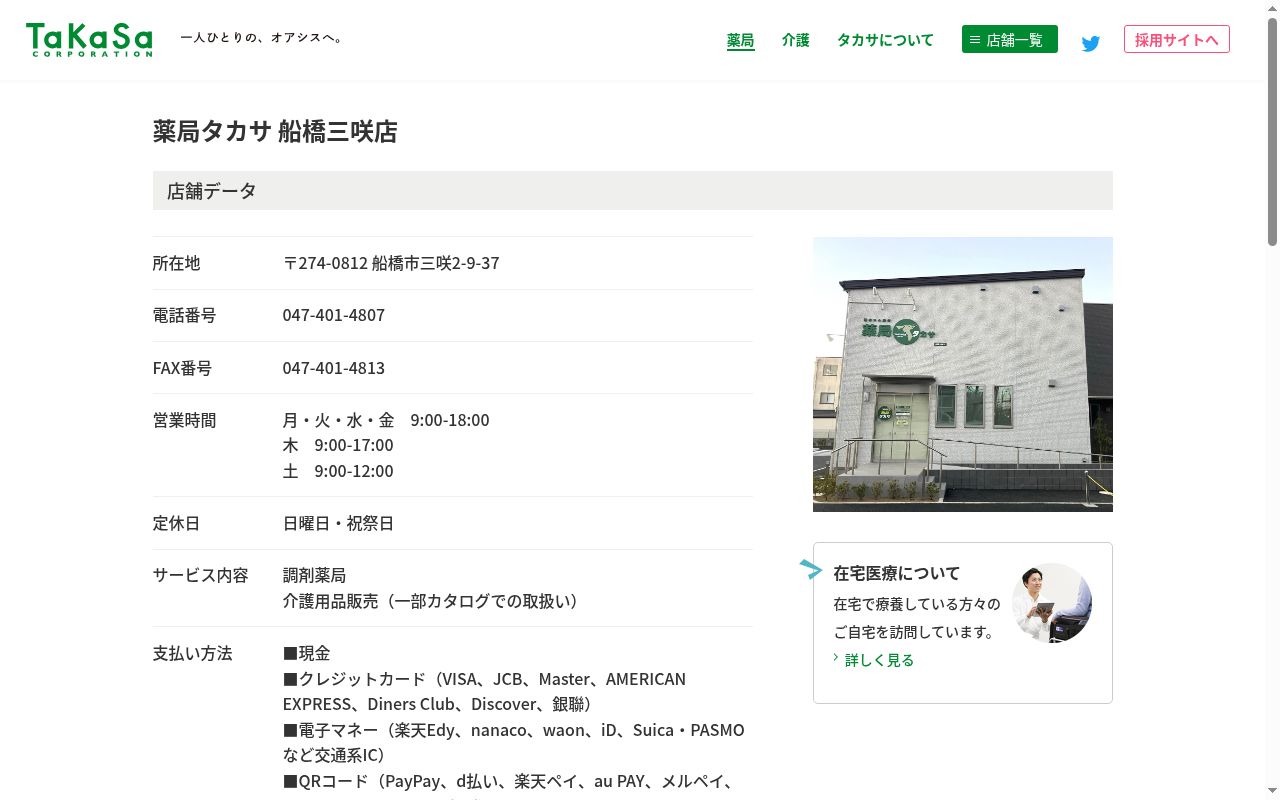Click the FAX number 047-401-4813
This screenshot has width=1280, height=800.
point(334,368)
